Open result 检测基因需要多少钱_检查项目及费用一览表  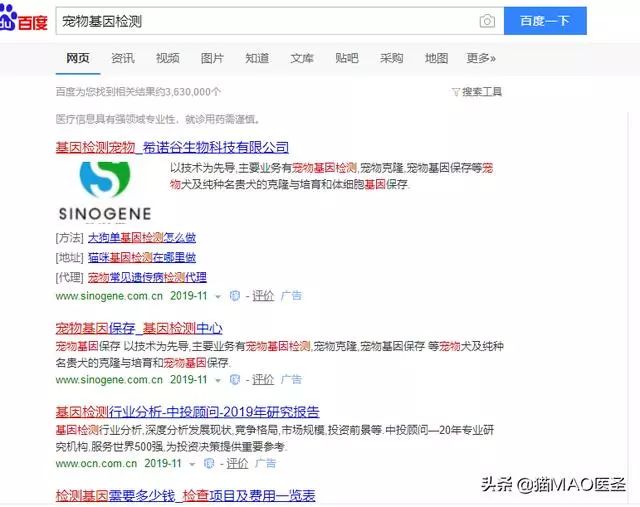pos(186,496)
